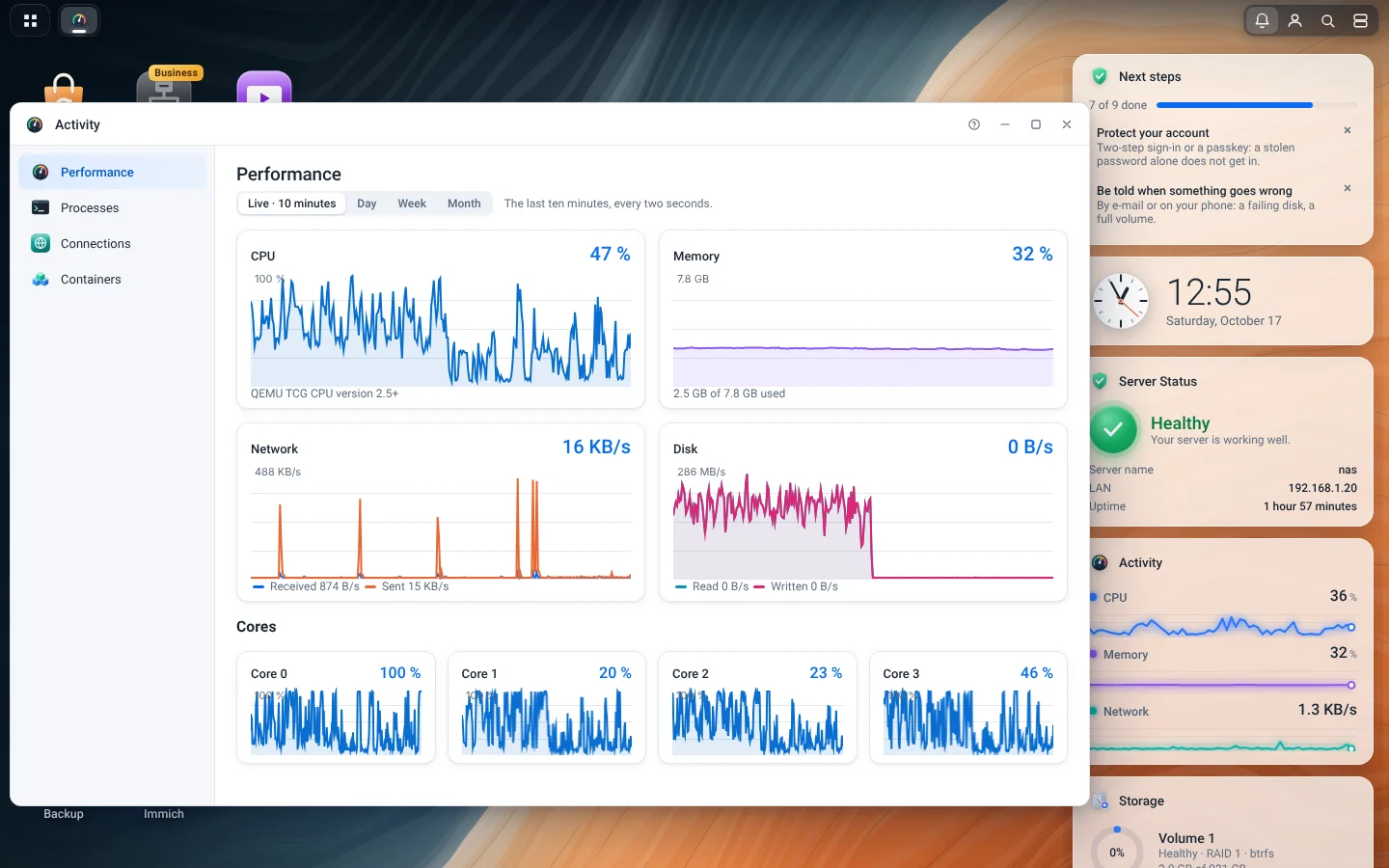Click the Activity widget gauge icon
Screen dimensions: 1389x868
coord(1100,562)
